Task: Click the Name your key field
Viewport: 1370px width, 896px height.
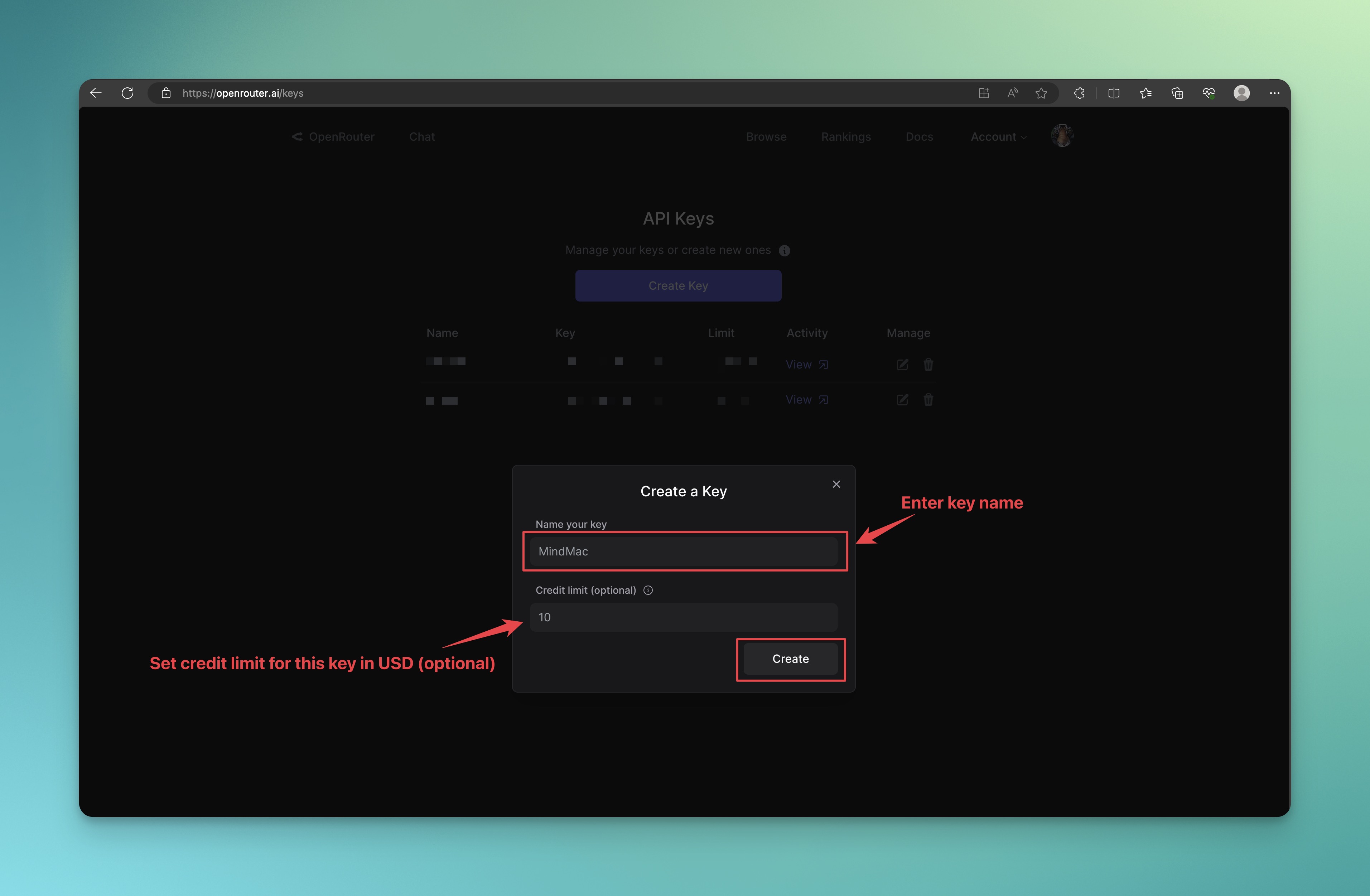Action: click(683, 551)
